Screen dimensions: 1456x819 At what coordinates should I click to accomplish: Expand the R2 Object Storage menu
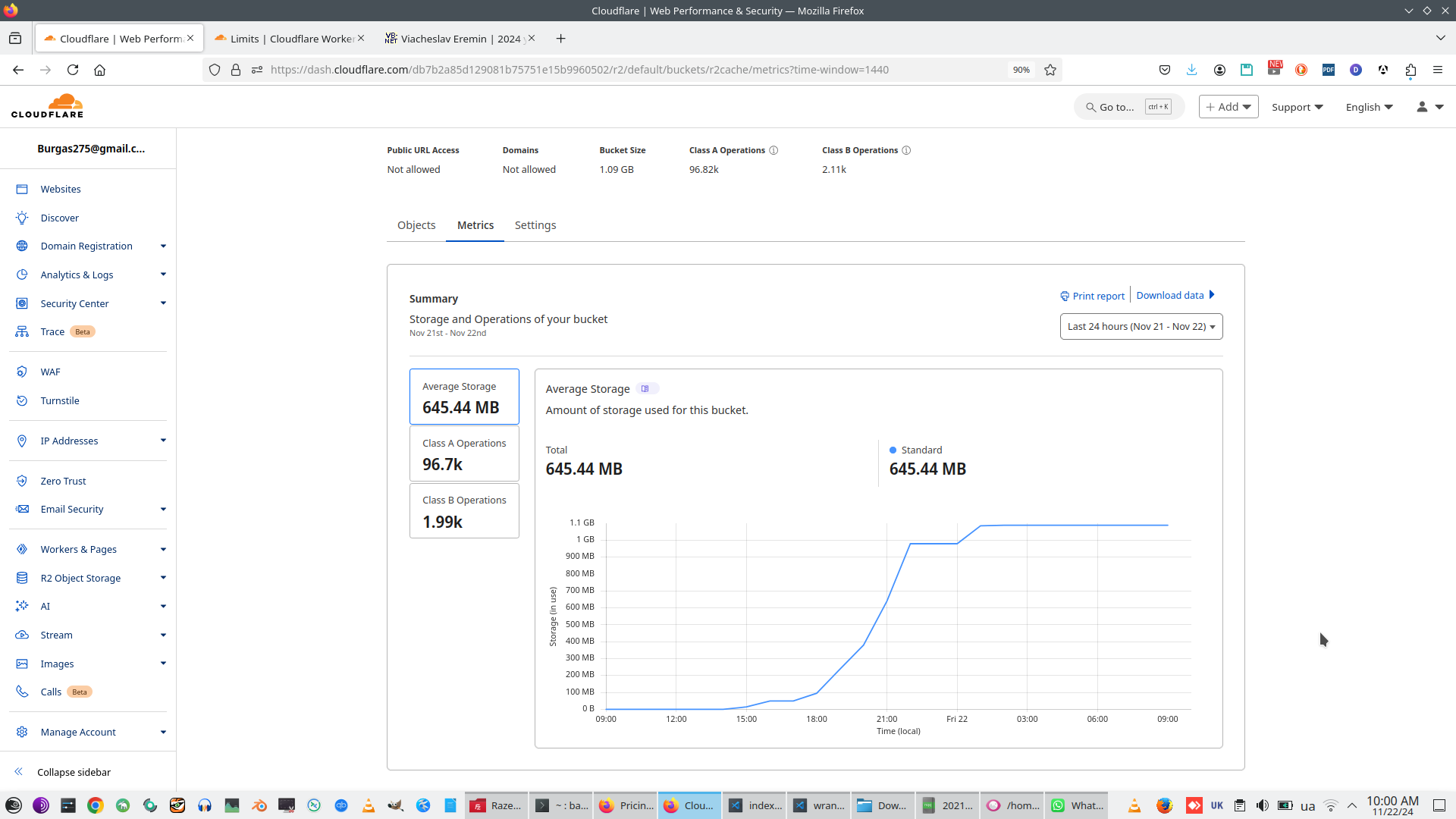pos(163,578)
